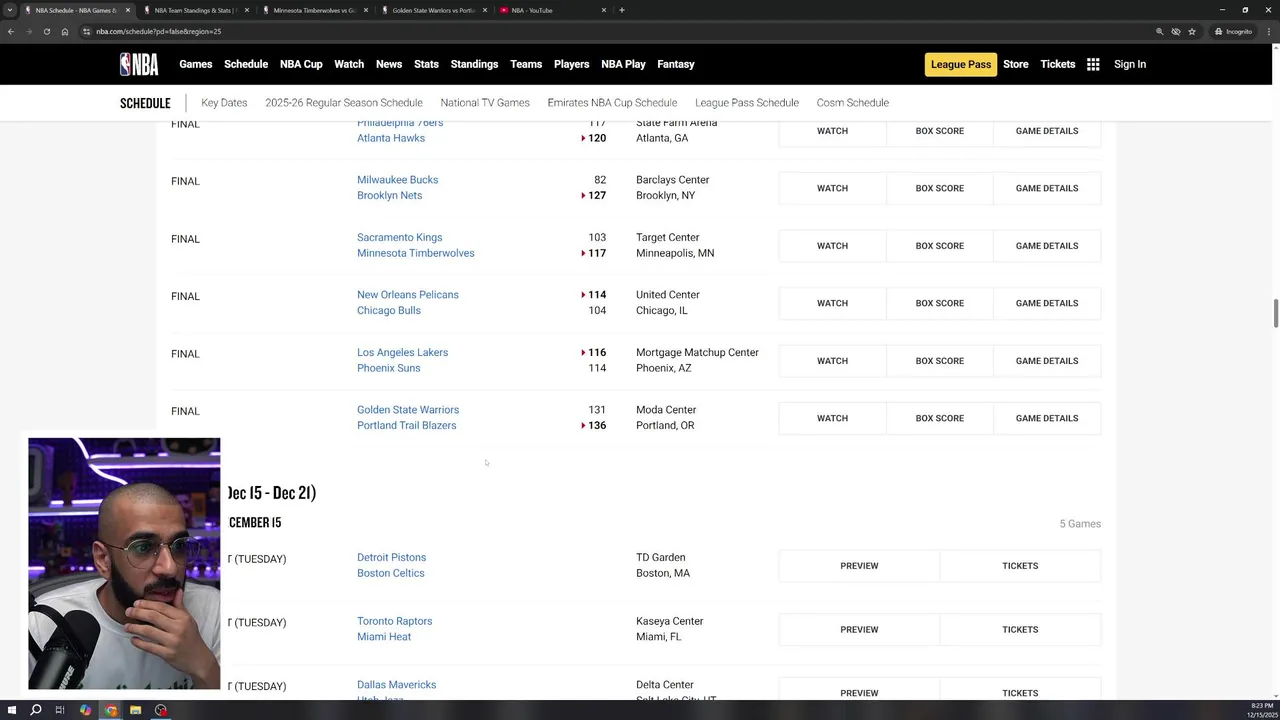Image resolution: width=1280 pixels, height=720 pixels.
Task: Open the Store link
Action: [1016, 64]
